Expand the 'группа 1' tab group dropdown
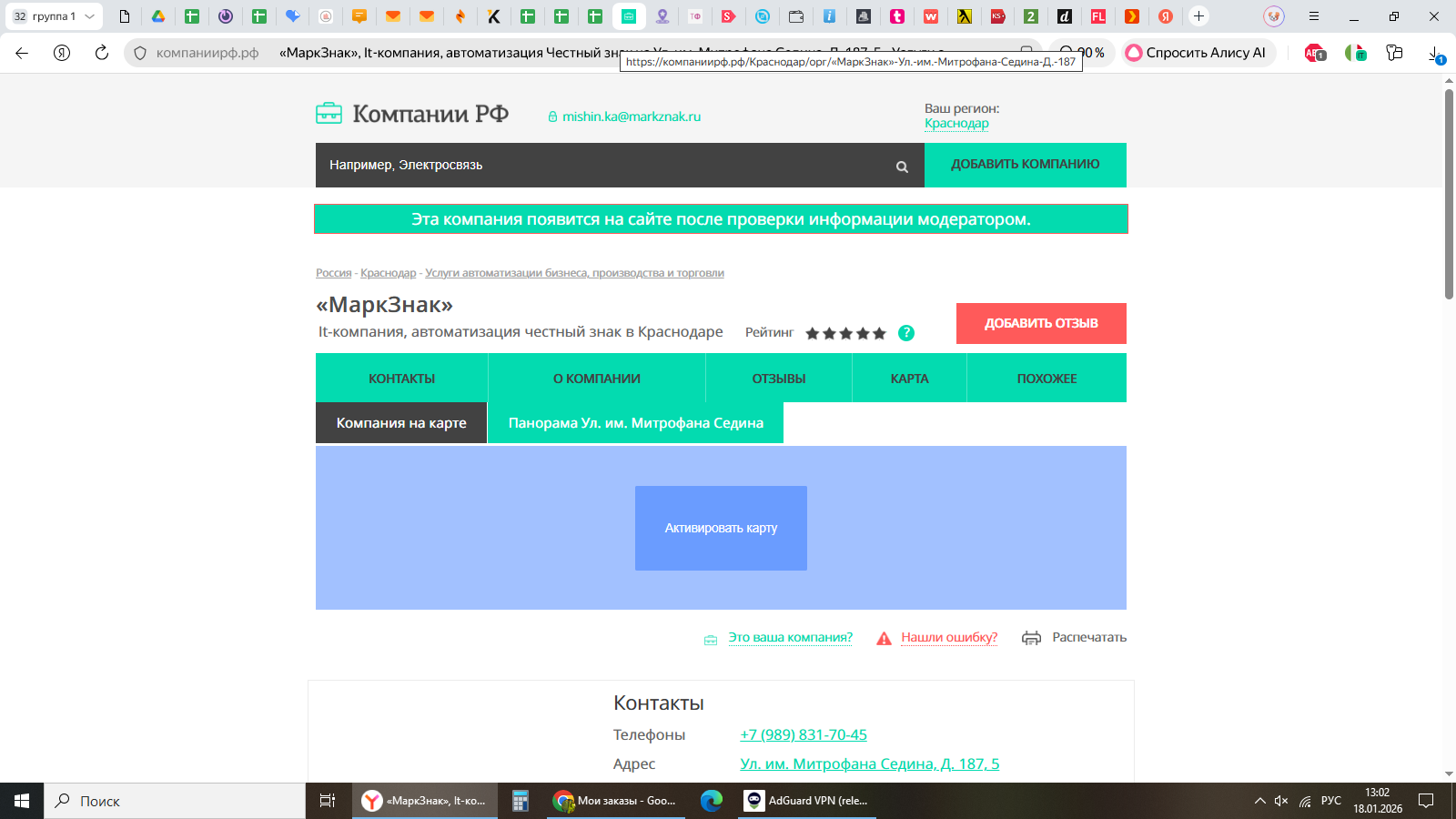 click(89, 16)
